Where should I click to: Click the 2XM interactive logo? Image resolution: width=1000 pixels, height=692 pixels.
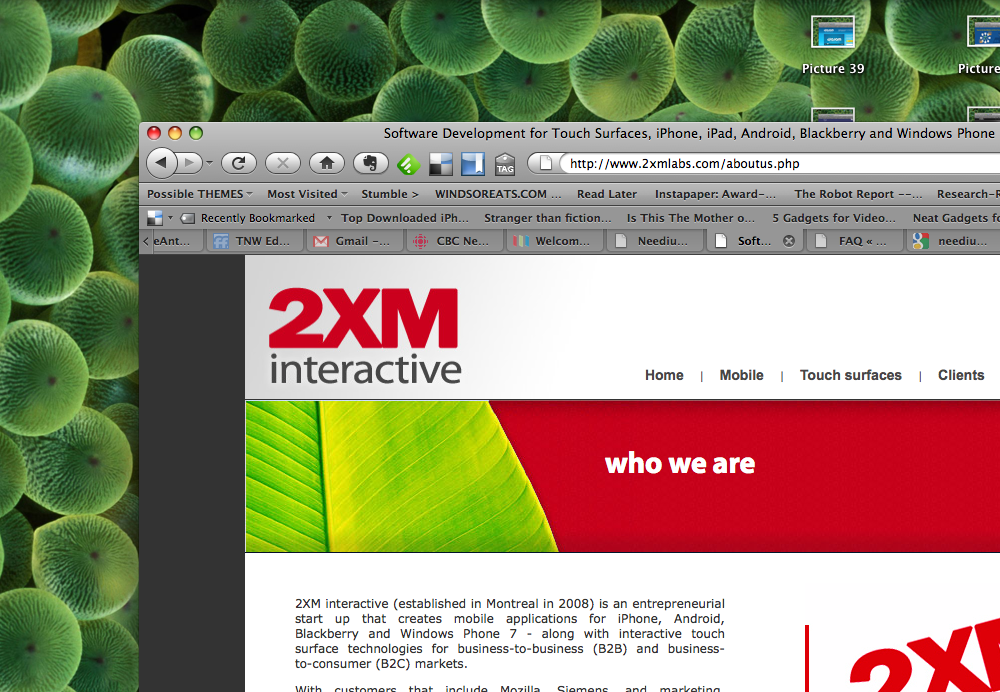click(x=364, y=336)
